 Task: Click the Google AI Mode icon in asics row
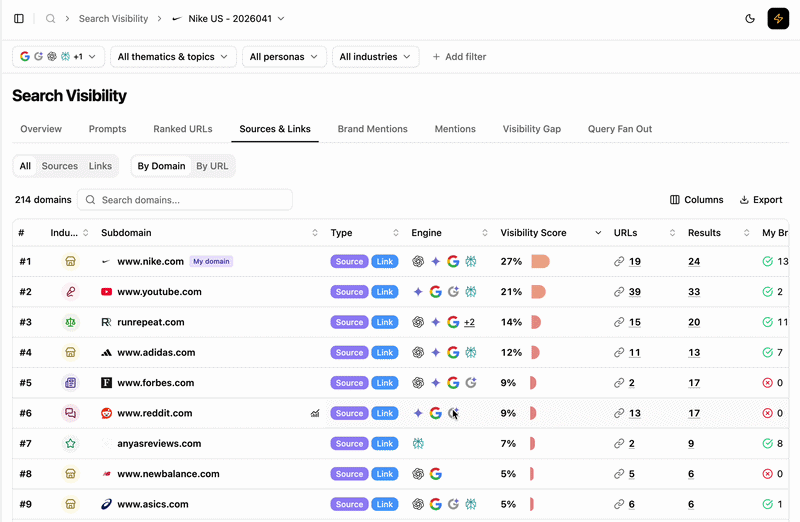[453, 504]
